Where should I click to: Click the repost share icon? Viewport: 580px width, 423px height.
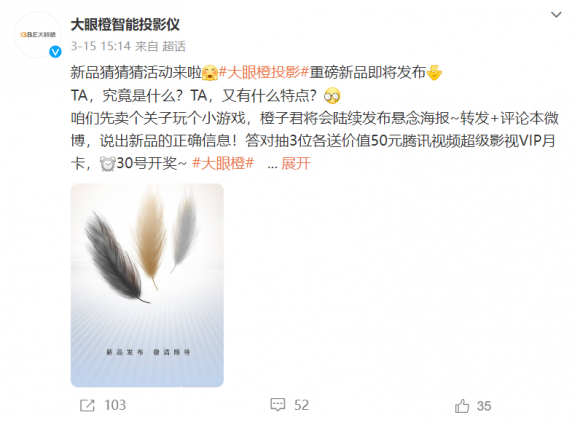coord(87,405)
